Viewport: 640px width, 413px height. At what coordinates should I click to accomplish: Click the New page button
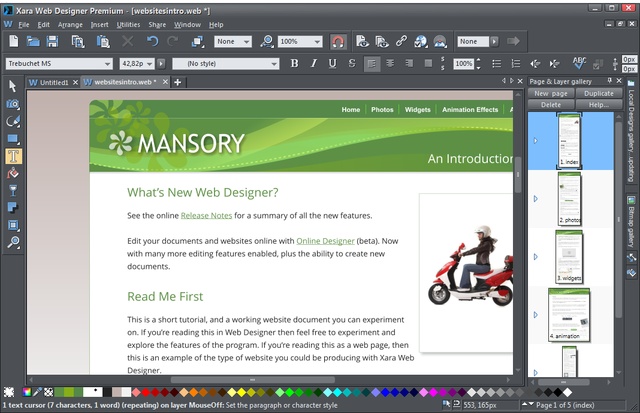click(x=551, y=93)
